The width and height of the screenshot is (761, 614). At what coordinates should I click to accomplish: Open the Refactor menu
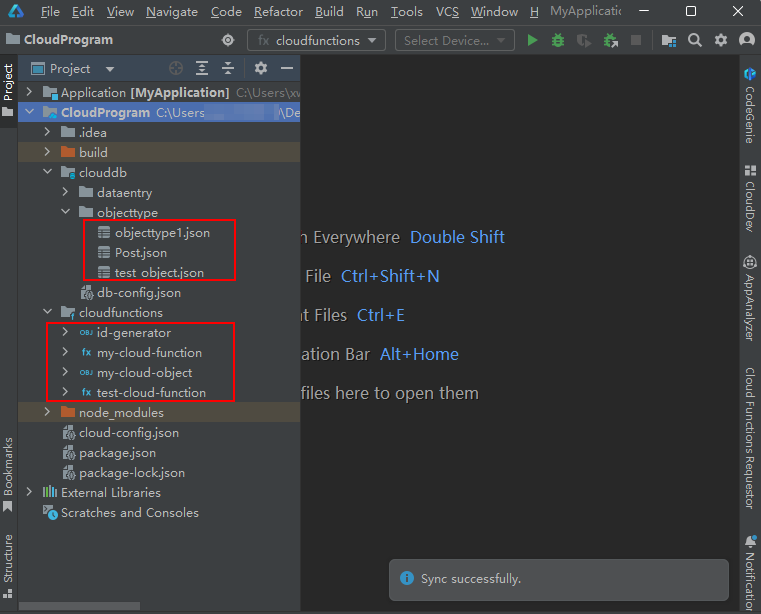(x=278, y=12)
